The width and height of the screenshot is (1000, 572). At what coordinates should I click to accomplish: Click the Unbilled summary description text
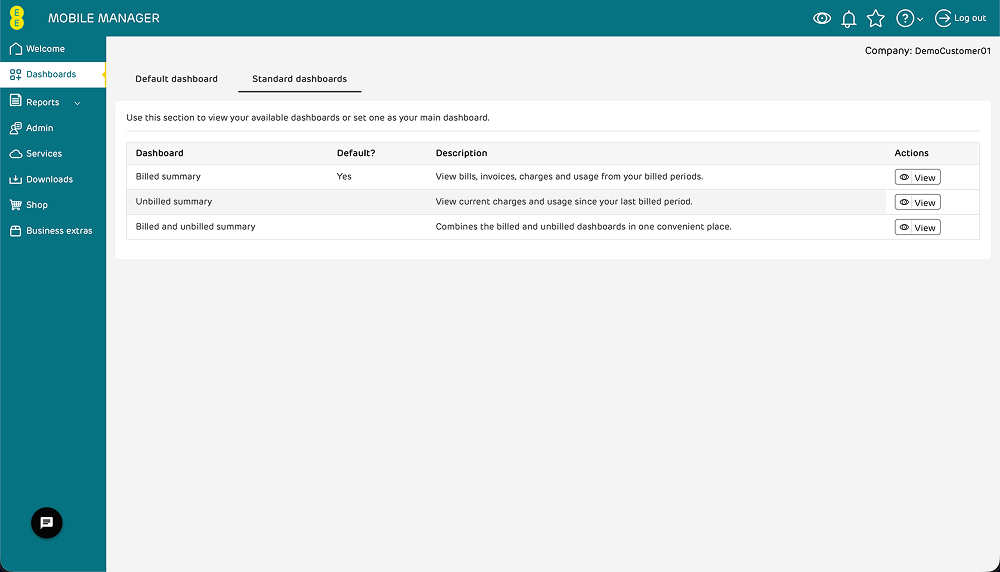pos(564,202)
